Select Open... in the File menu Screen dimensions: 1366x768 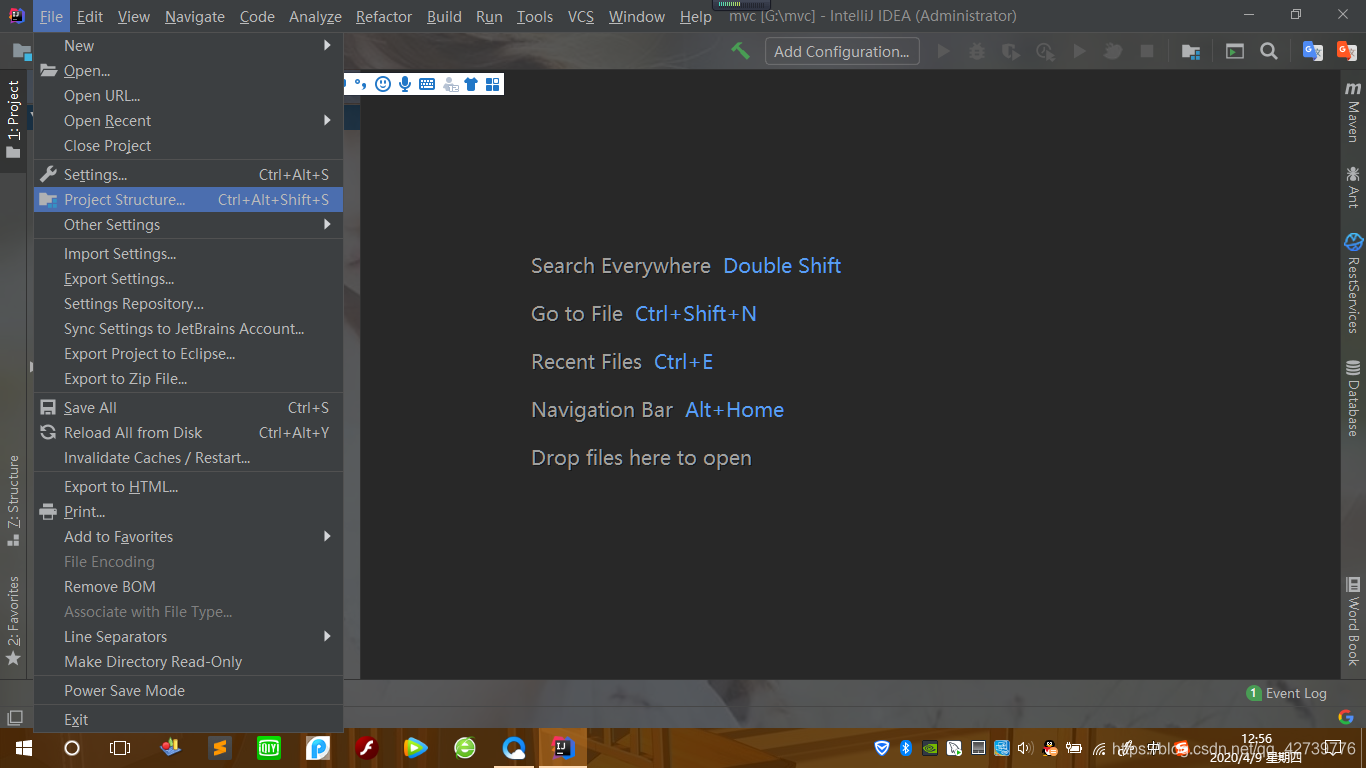pyautogui.click(x=188, y=70)
